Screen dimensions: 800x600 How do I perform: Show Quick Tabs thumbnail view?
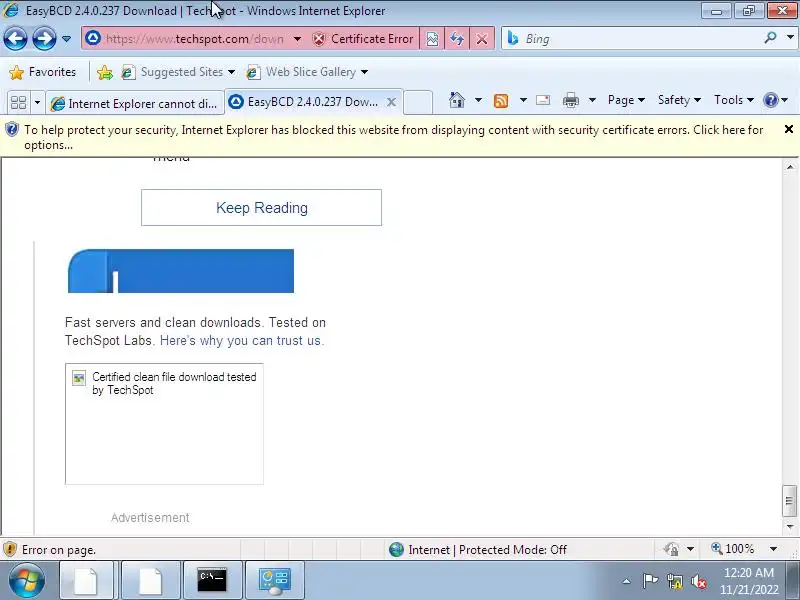(x=19, y=103)
